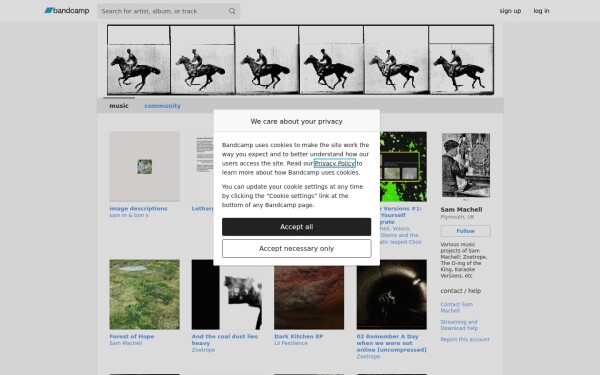The image size is (600, 375).
Task: Open the Forest of Hope album cover
Action: click(144, 294)
